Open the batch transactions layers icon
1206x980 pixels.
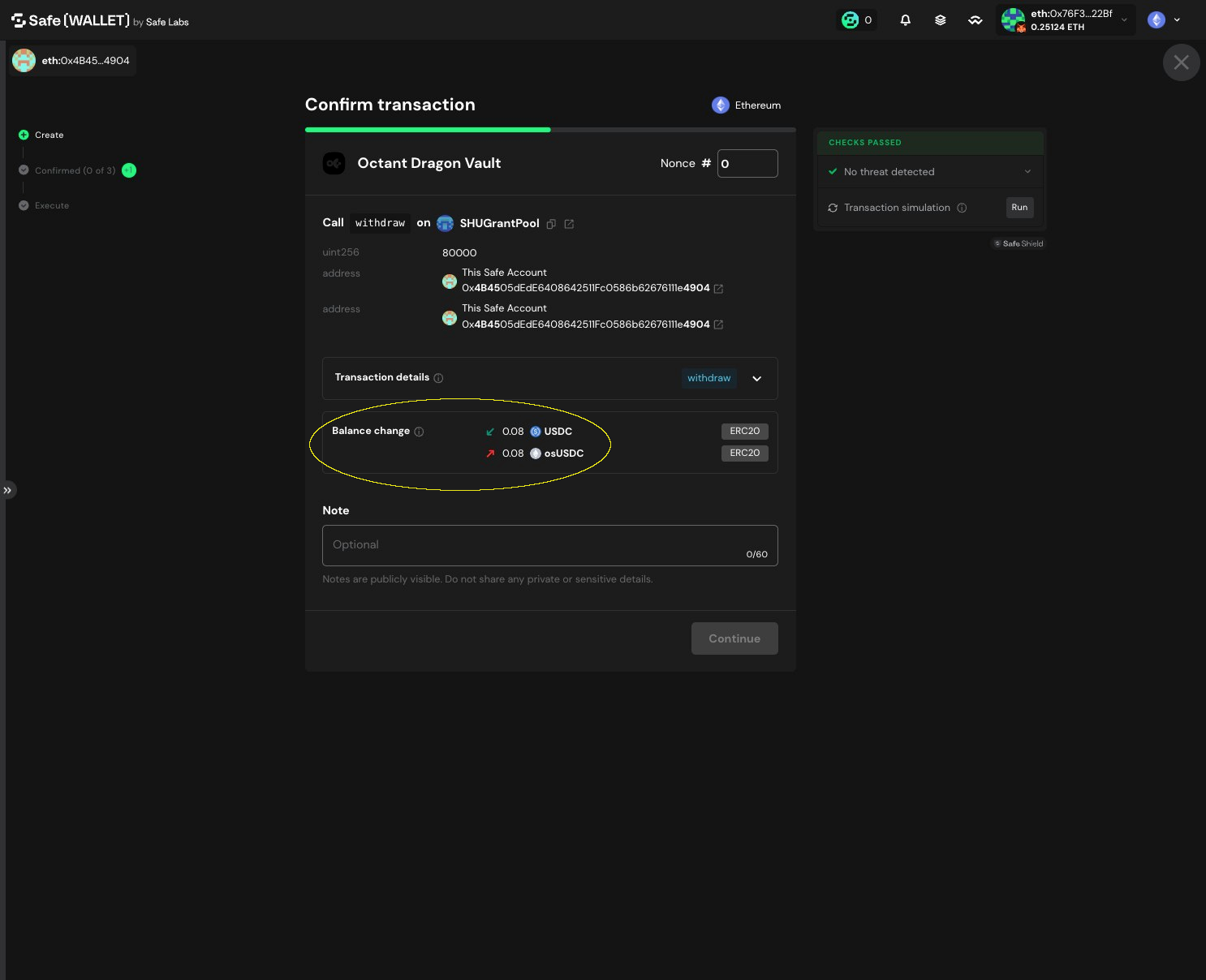click(940, 20)
